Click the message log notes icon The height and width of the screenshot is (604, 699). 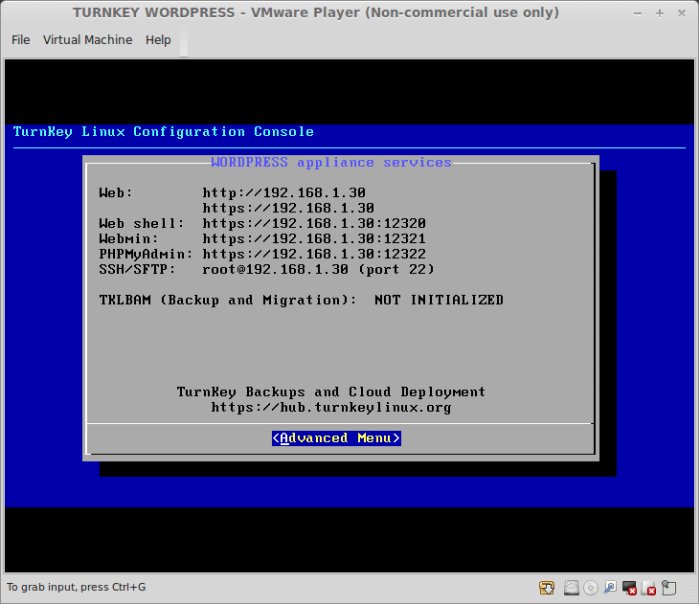pos(669,588)
